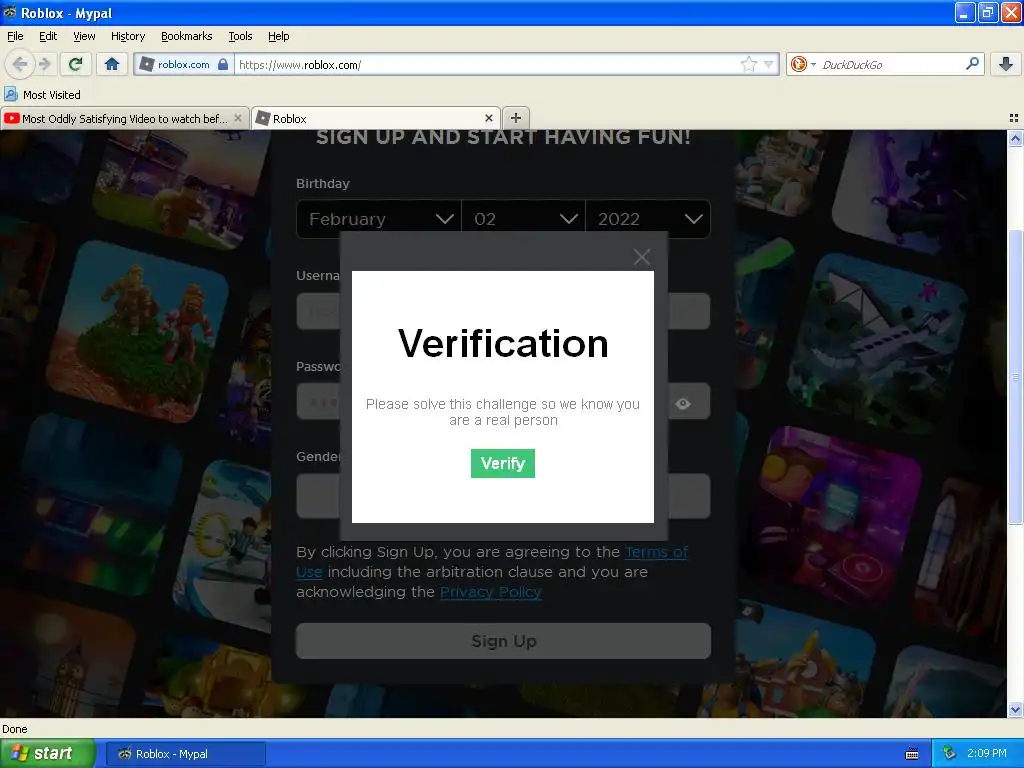Click the Verification heading text
1024x768 pixels.
(504, 343)
